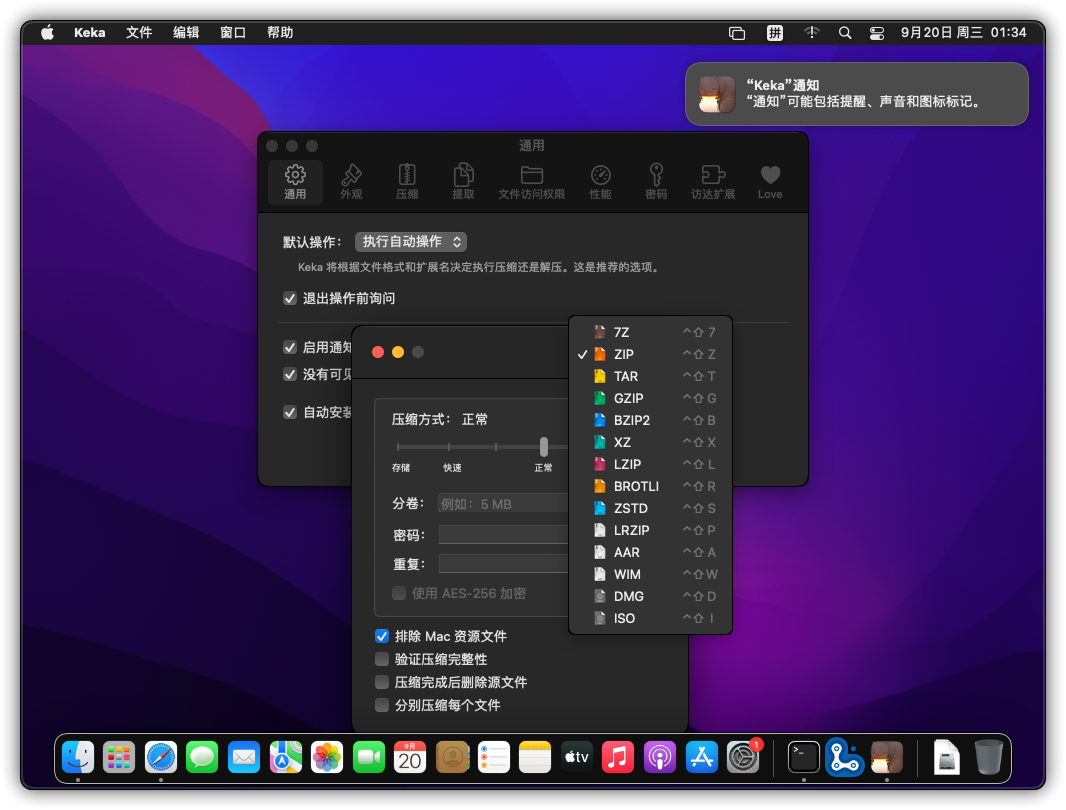Image resolution: width=1066 pixels, height=810 pixels.
Task: Open the Love tab
Action: (770, 182)
